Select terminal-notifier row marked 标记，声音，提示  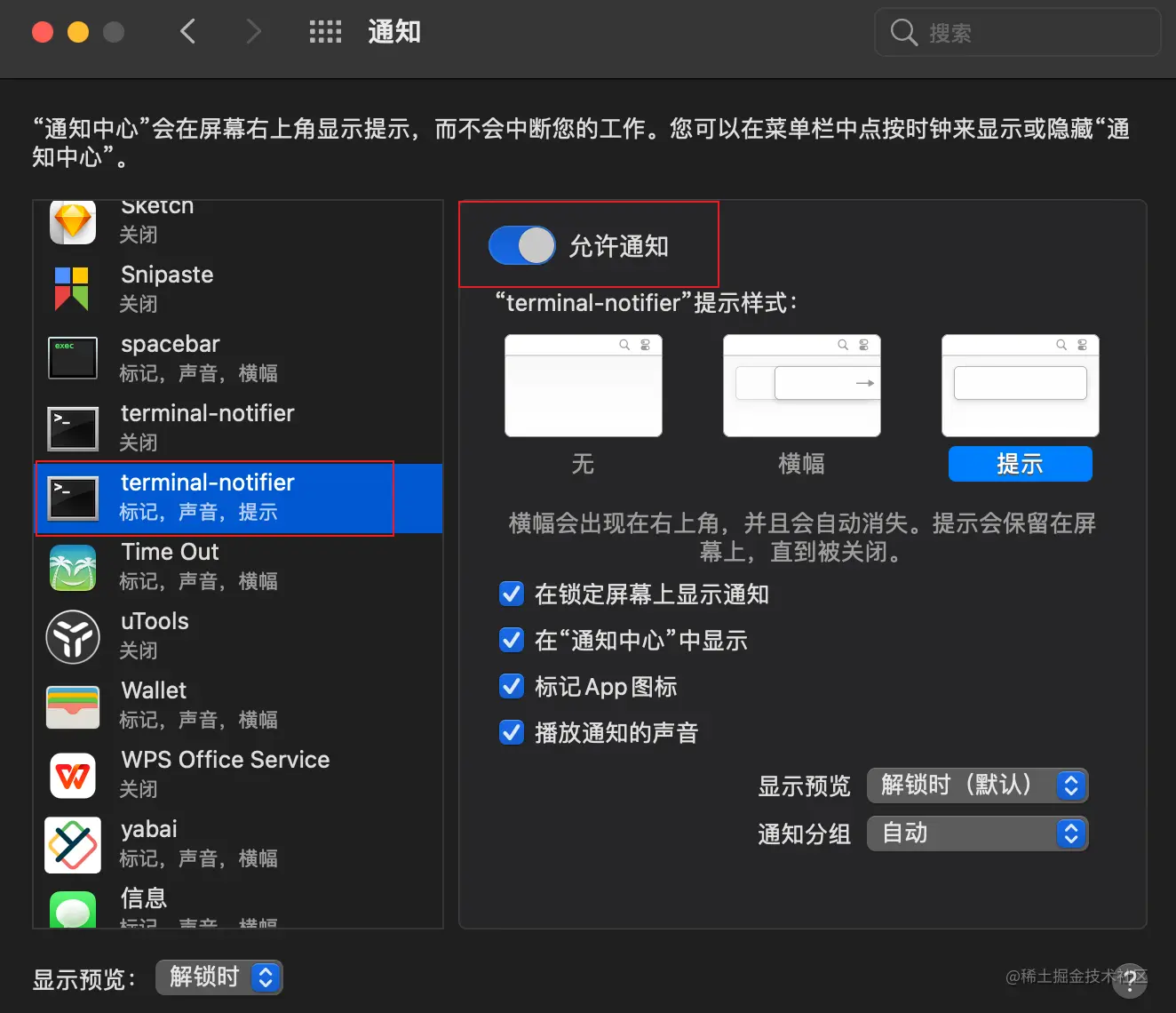tap(238, 498)
